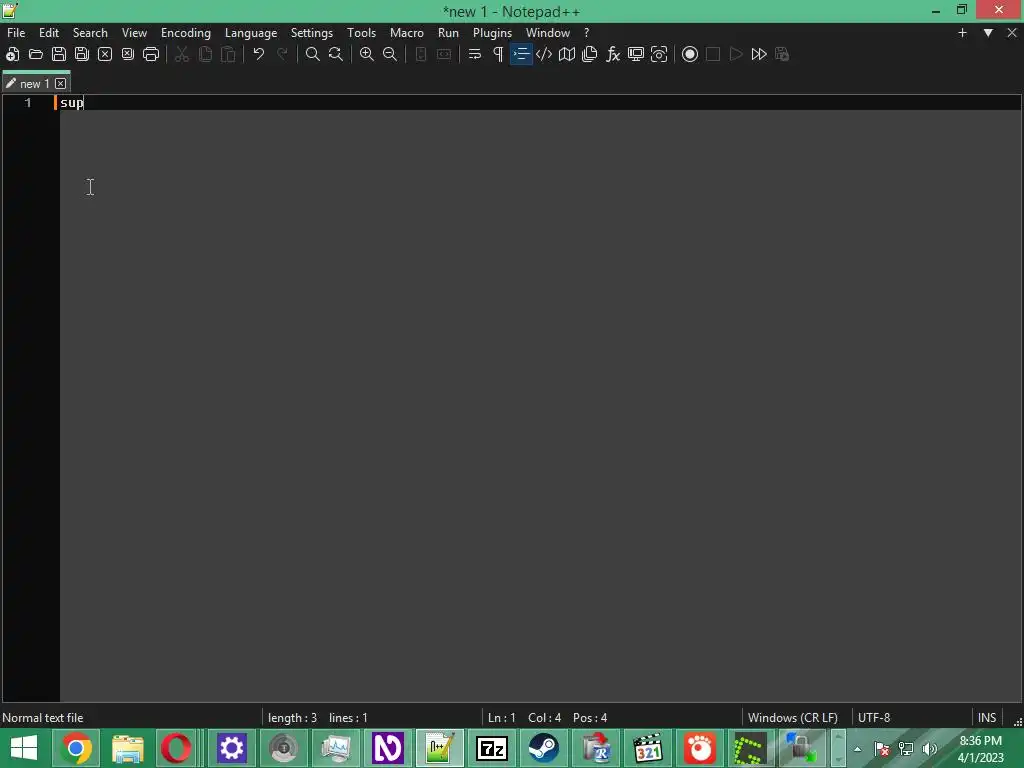Open the Encoding menu

click(x=186, y=33)
